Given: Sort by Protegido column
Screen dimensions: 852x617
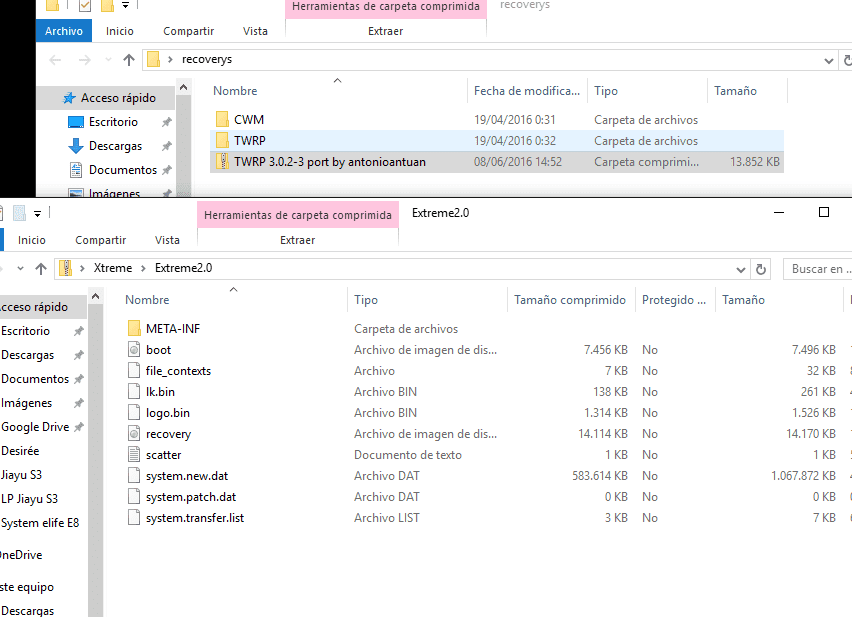Looking at the screenshot, I should point(675,300).
